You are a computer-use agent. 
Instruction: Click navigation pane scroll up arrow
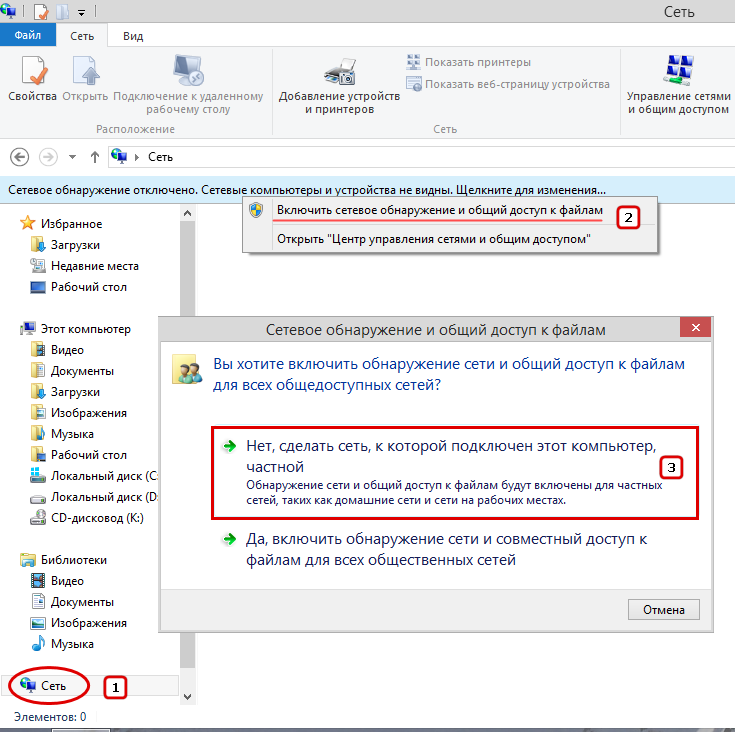[x=188, y=213]
